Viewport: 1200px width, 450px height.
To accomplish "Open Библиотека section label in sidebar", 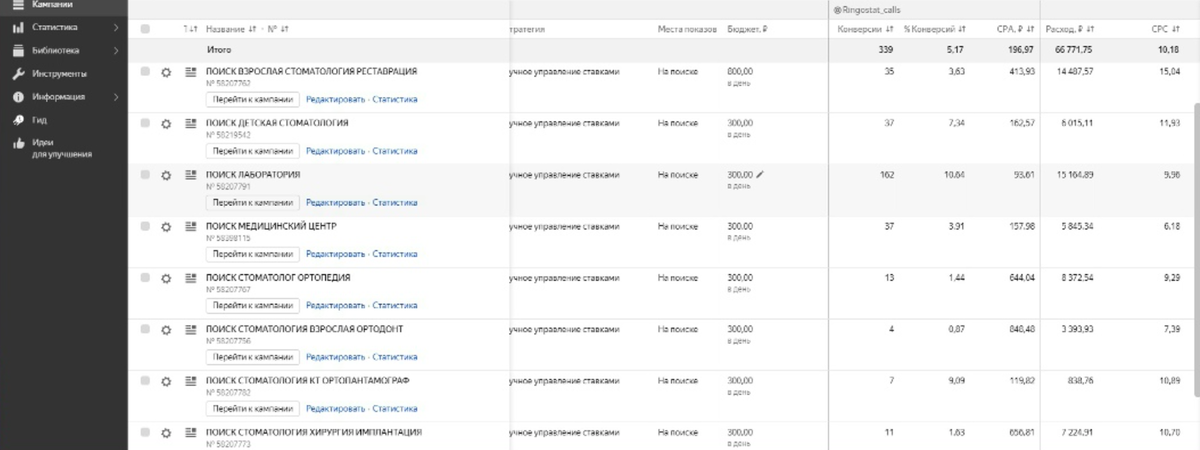I will [56, 50].
